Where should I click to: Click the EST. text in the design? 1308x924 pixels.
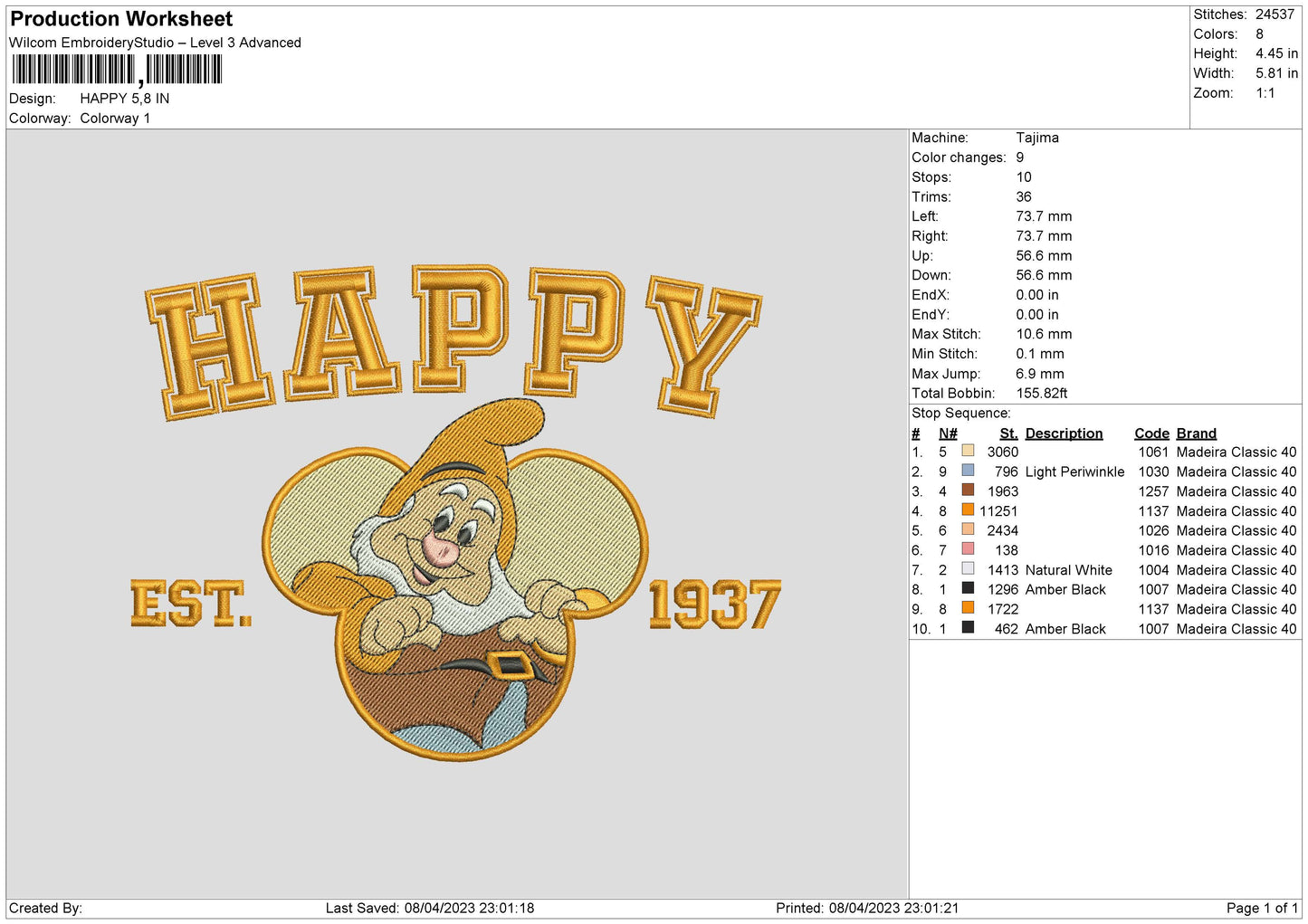191,605
